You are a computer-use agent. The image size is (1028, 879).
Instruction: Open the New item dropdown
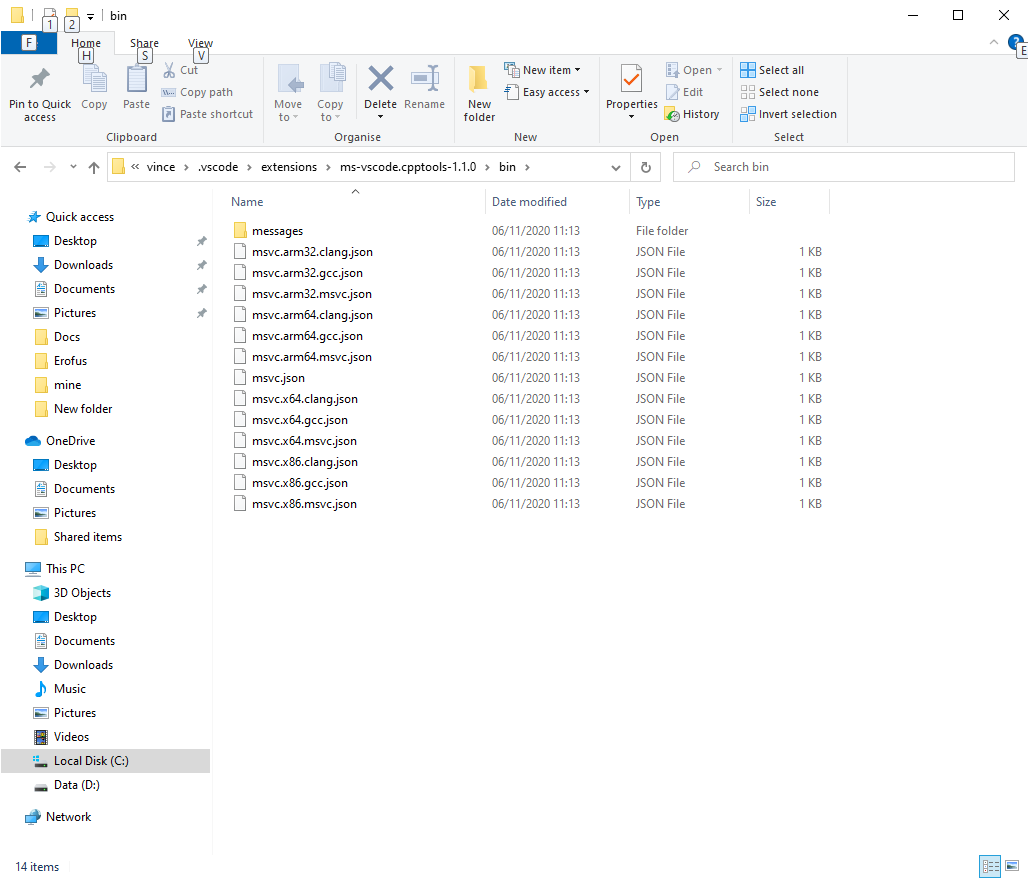pyautogui.click(x=546, y=69)
